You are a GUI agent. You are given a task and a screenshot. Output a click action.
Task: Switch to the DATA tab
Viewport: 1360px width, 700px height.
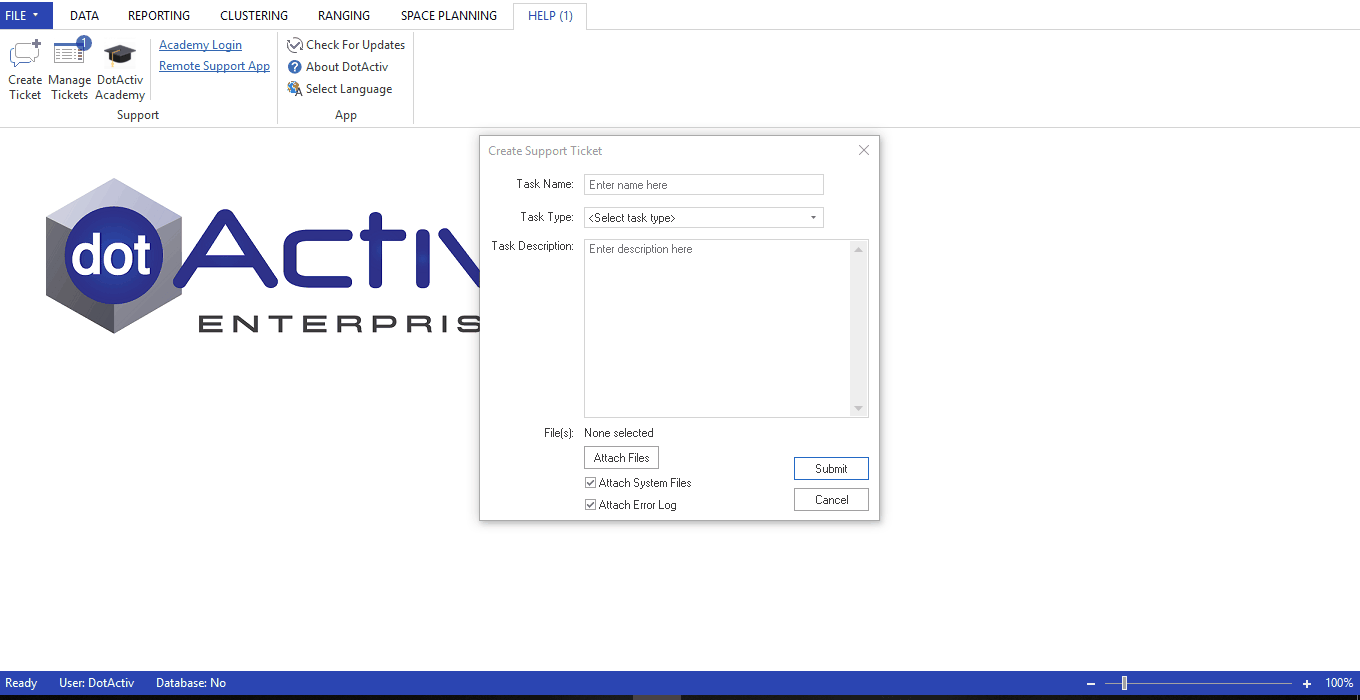coord(84,16)
